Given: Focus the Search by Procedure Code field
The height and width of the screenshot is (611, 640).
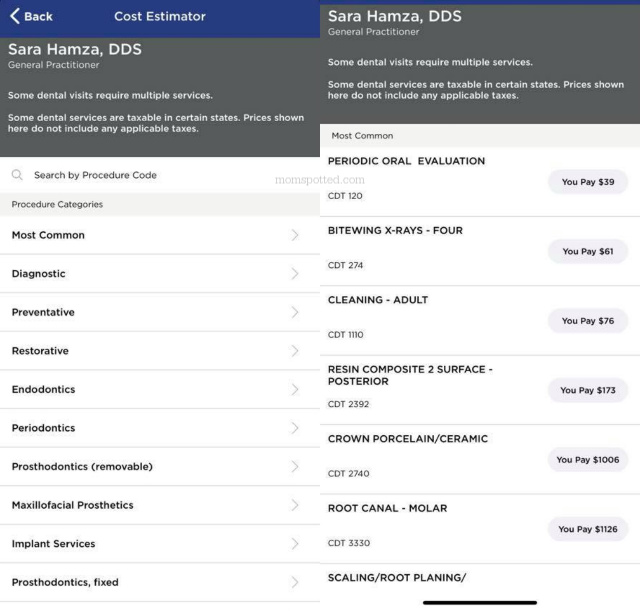Looking at the screenshot, I should tap(160, 175).
